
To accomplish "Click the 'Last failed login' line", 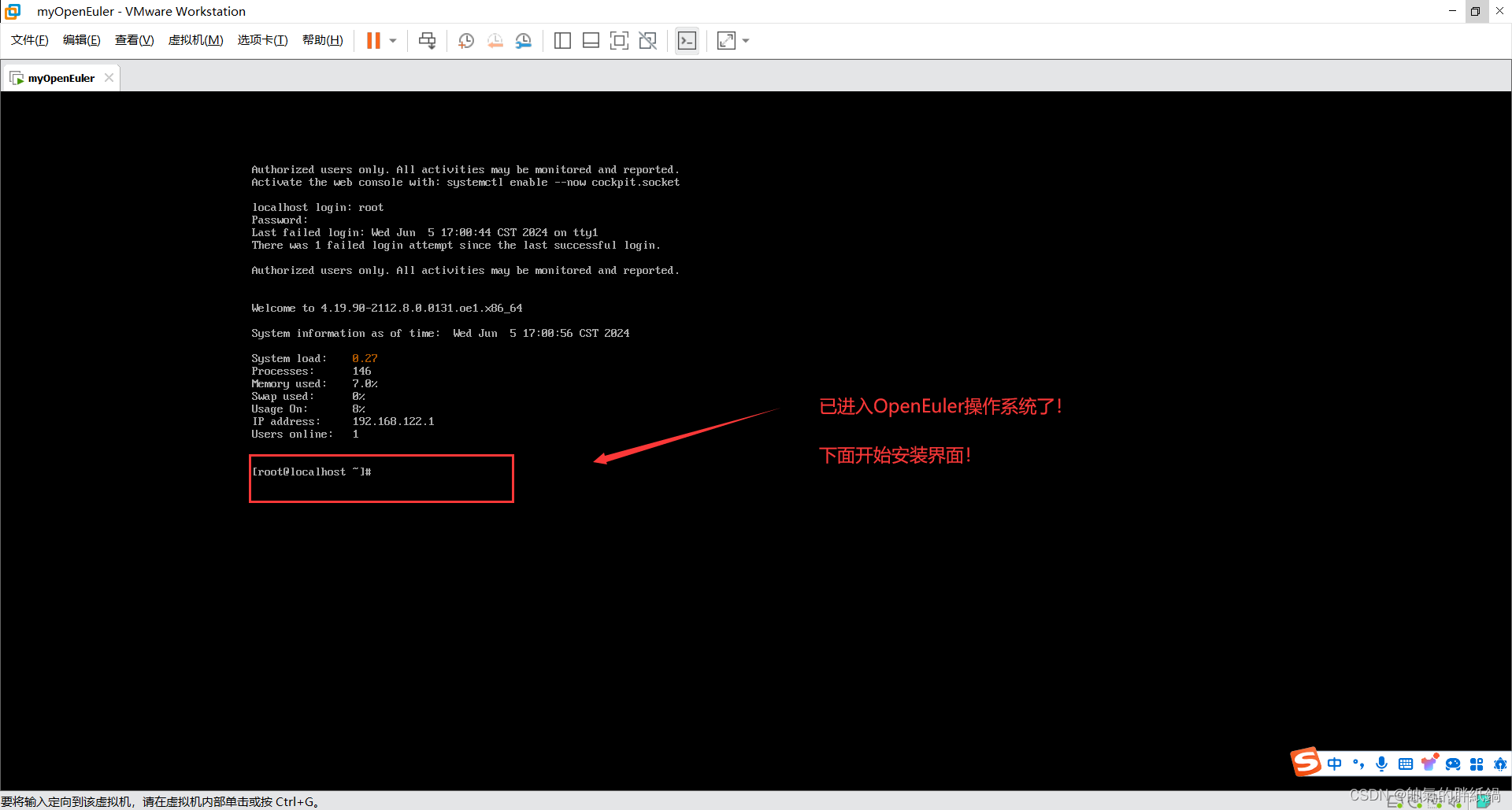I will pos(424,232).
